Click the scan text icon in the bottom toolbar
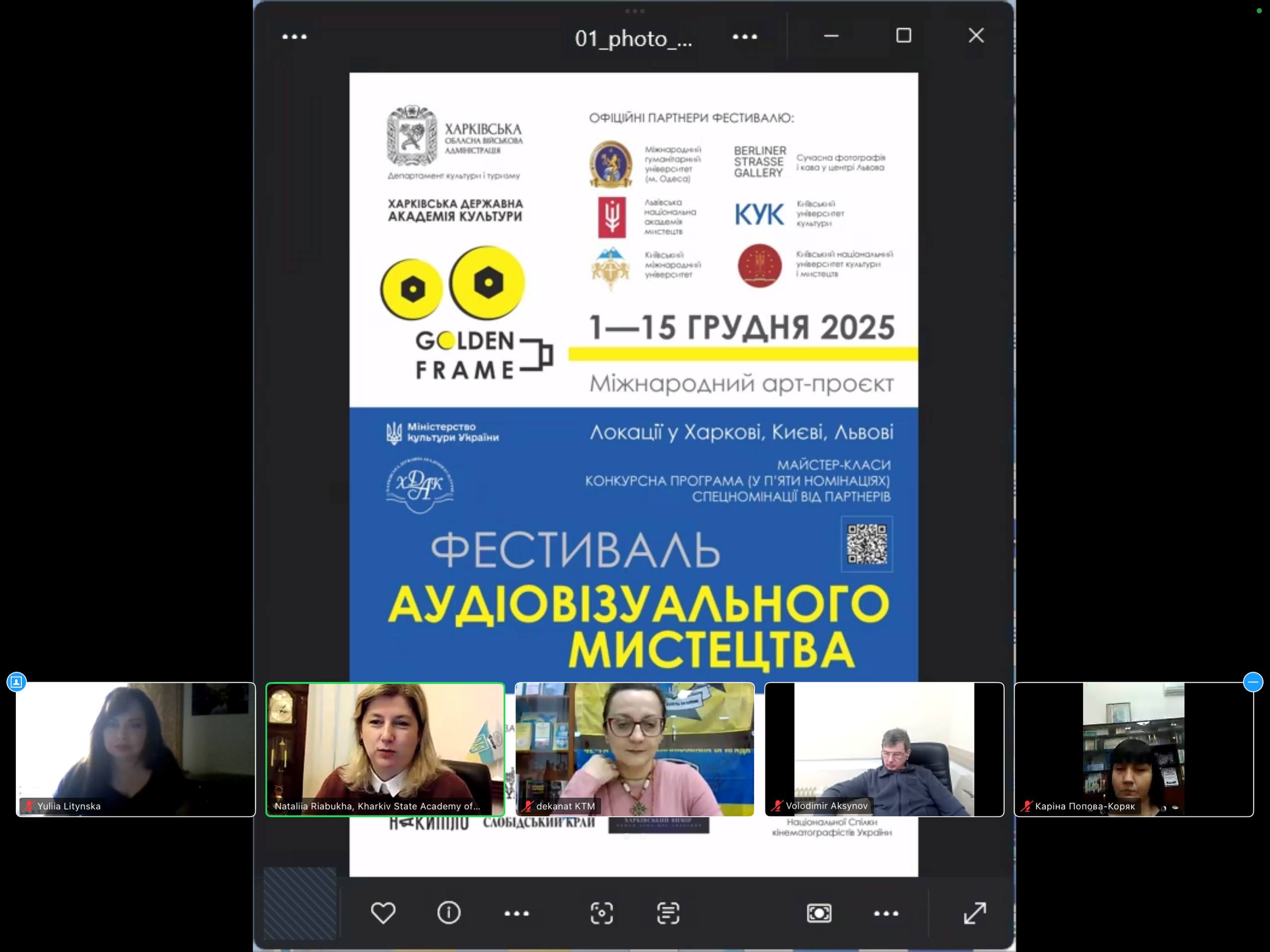The image size is (1270, 952). point(668,913)
